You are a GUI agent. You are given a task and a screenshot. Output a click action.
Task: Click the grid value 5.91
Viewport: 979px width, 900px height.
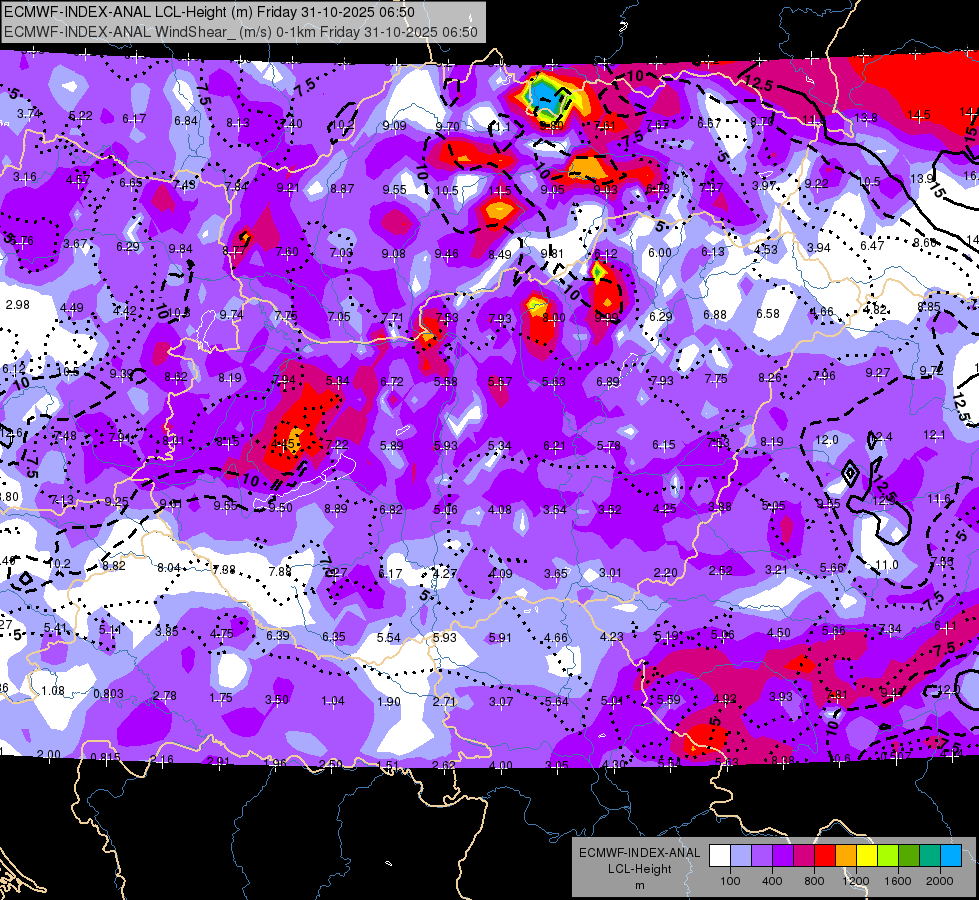(500, 638)
